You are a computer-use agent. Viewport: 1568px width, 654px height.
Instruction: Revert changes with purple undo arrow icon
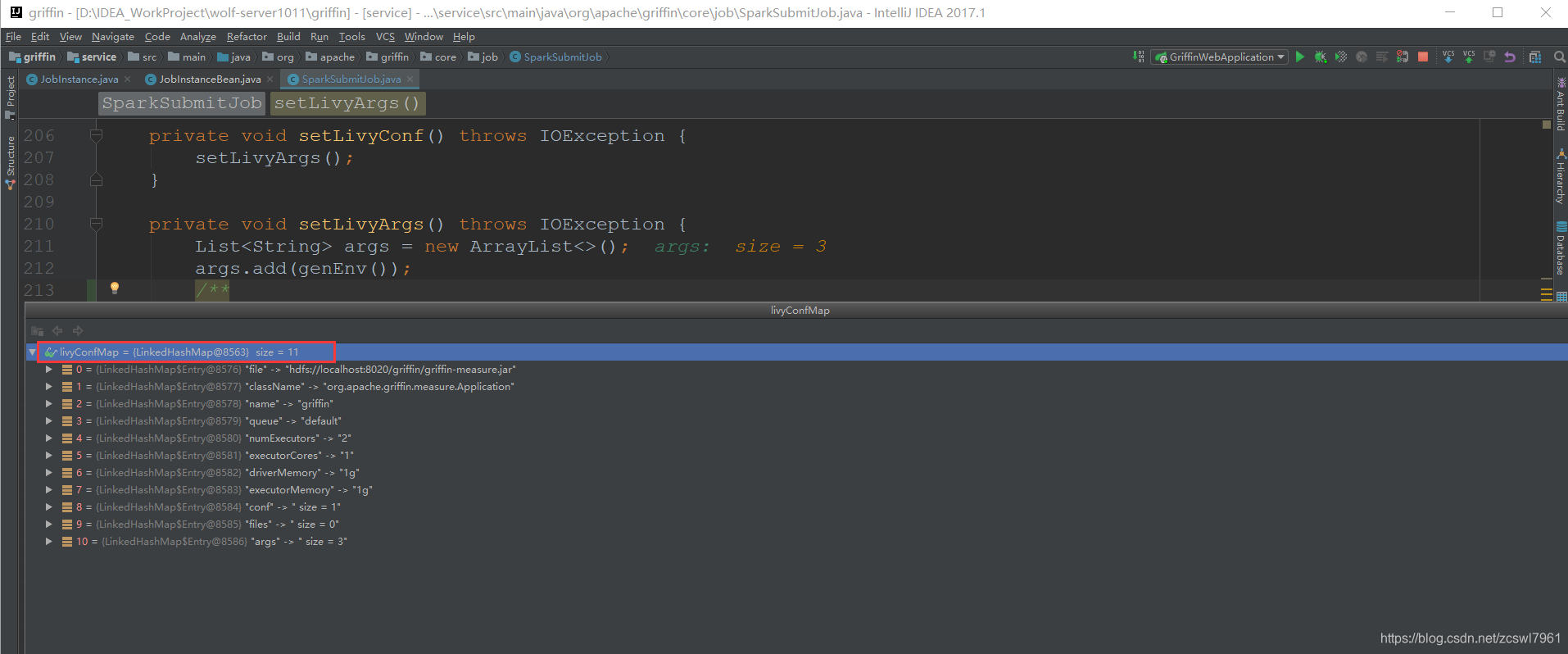(x=1510, y=57)
